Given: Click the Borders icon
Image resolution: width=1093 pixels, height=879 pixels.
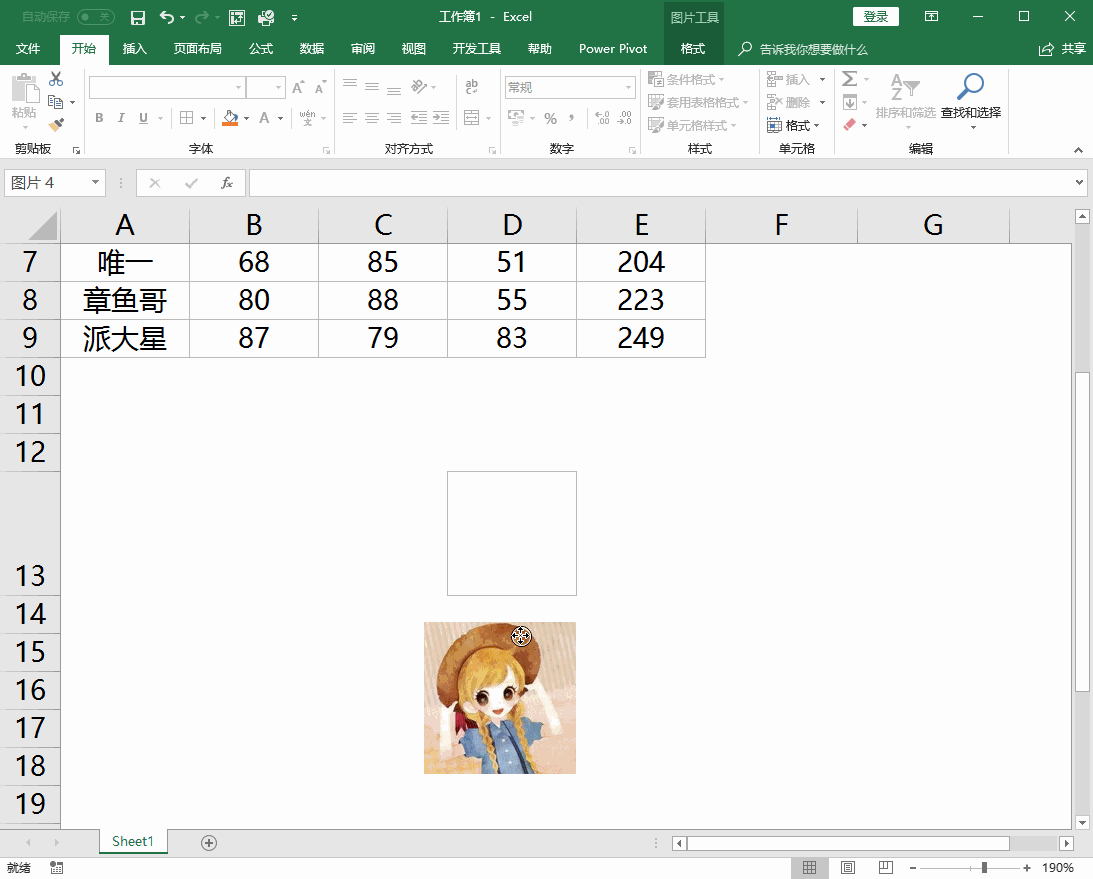Looking at the screenshot, I should point(186,118).
